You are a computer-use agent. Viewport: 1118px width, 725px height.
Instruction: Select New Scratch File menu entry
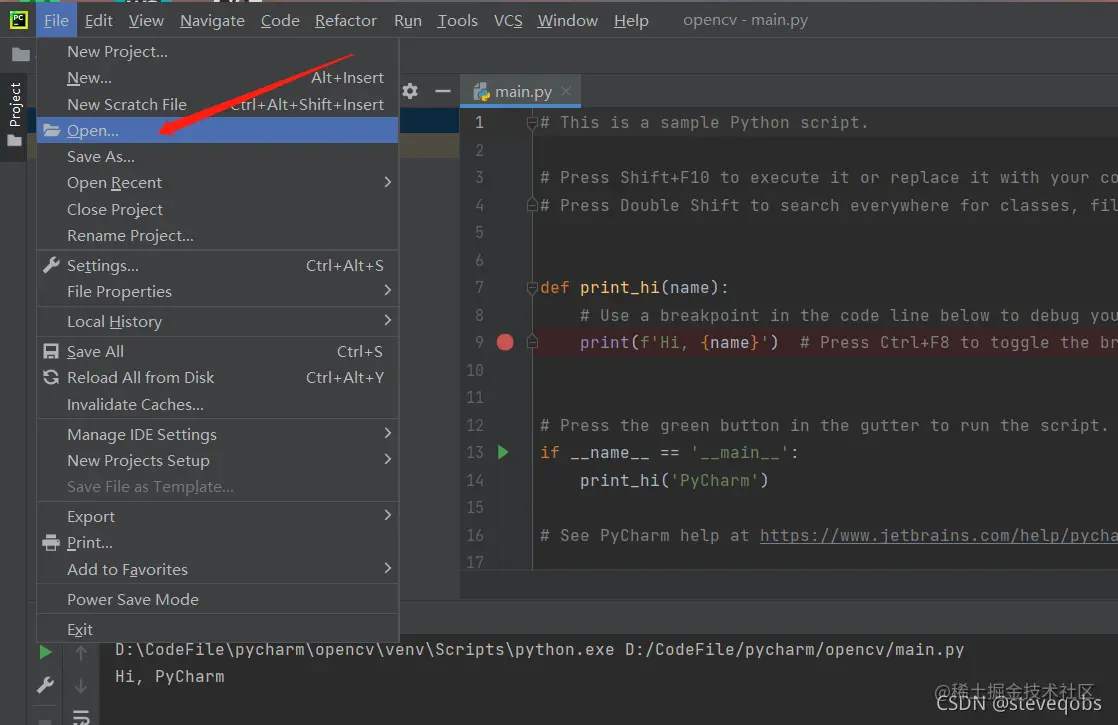tap(217, 104)
